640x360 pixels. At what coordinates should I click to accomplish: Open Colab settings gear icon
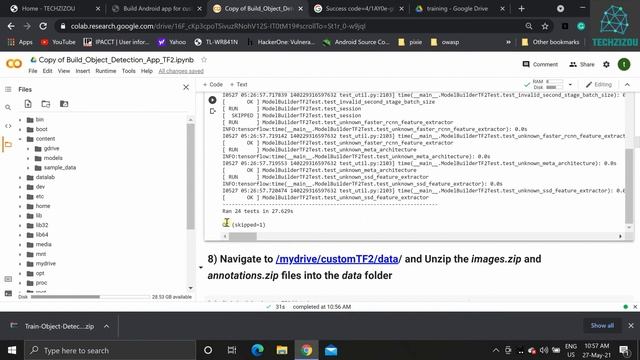tap(607, 64)
